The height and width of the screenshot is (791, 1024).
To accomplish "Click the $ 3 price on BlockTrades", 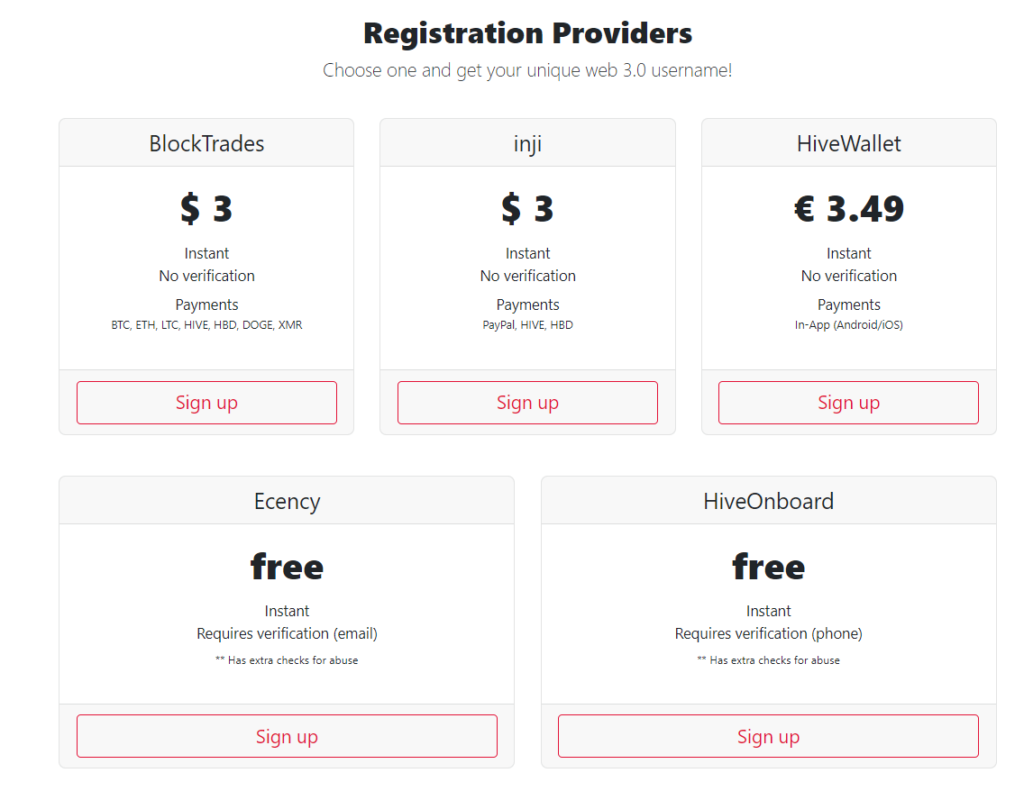I will 206,208.
